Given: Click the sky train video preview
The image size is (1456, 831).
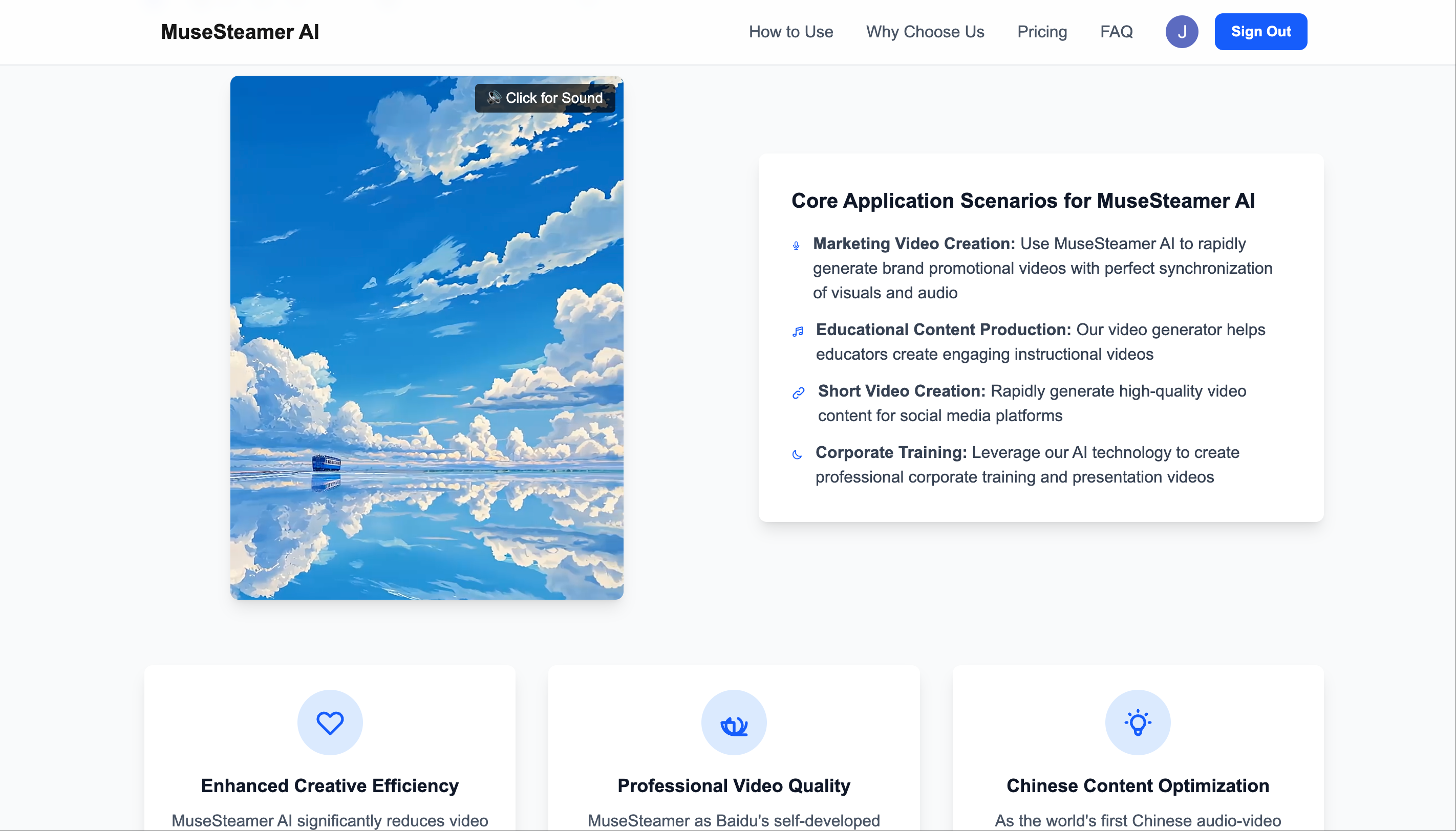Looking at the screenshot, I should coord(426,338).
